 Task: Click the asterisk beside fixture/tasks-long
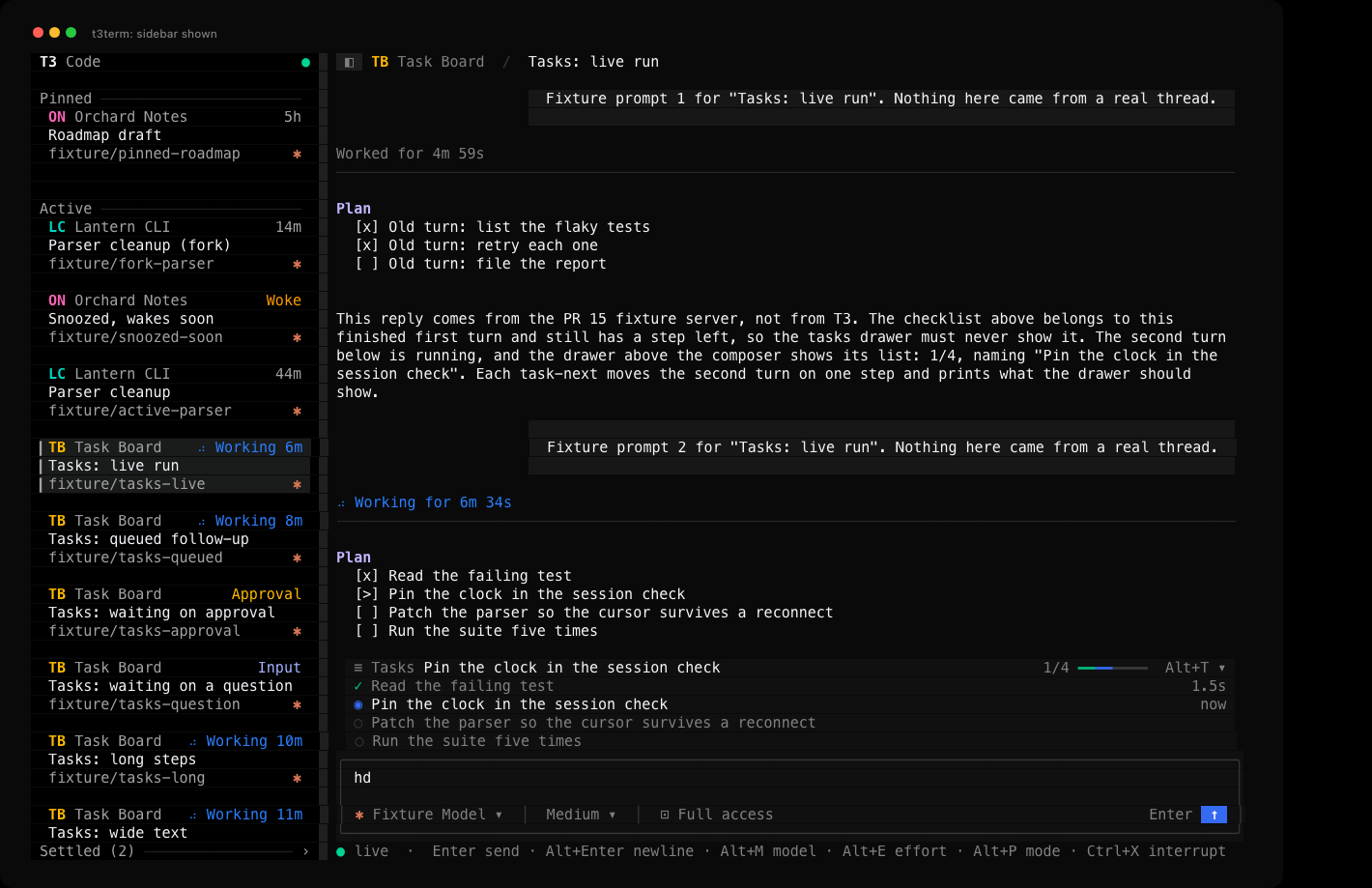[x=297, y=778]
